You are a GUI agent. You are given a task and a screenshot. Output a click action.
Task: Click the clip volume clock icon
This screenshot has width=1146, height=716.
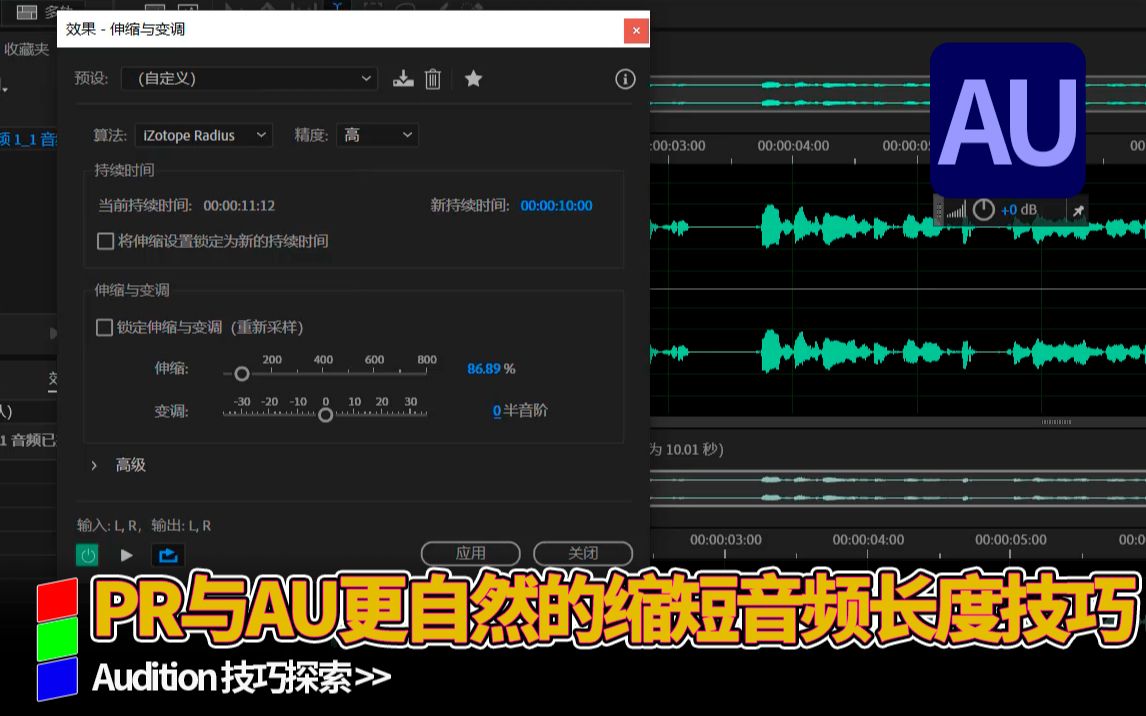coord(983,210)
